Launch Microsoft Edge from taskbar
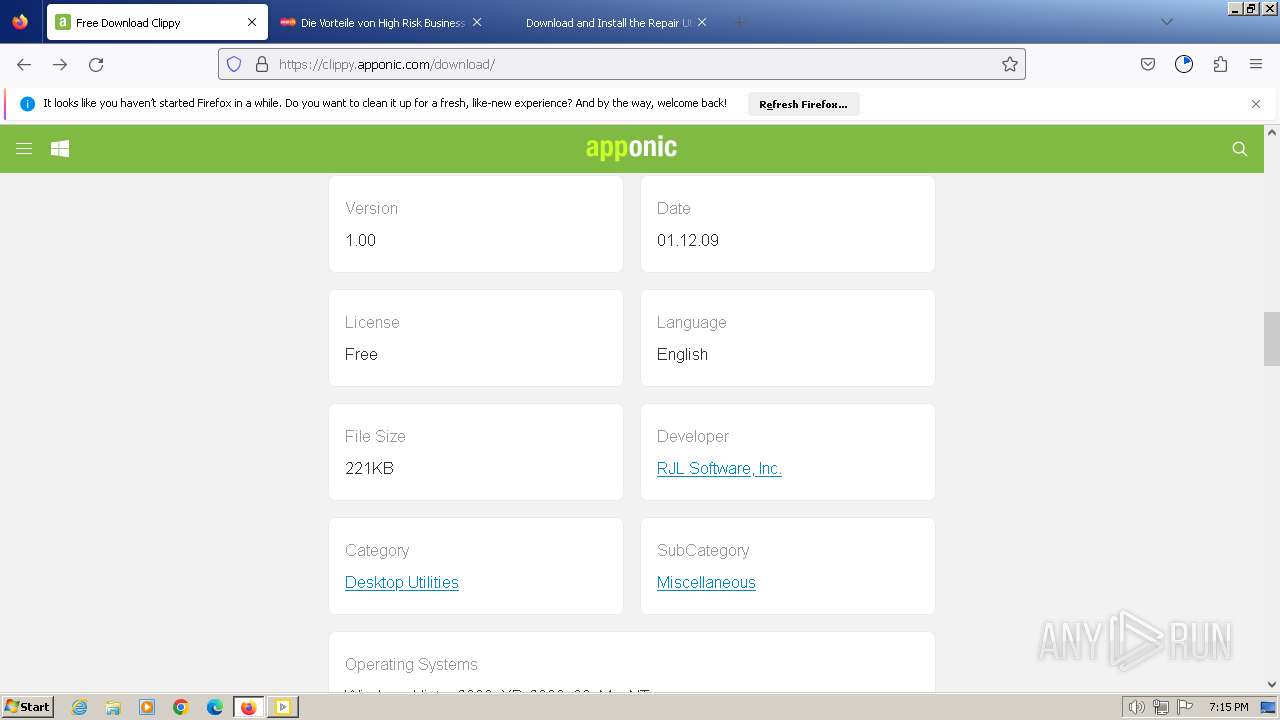1280x720 pixels. coord(215,707)
